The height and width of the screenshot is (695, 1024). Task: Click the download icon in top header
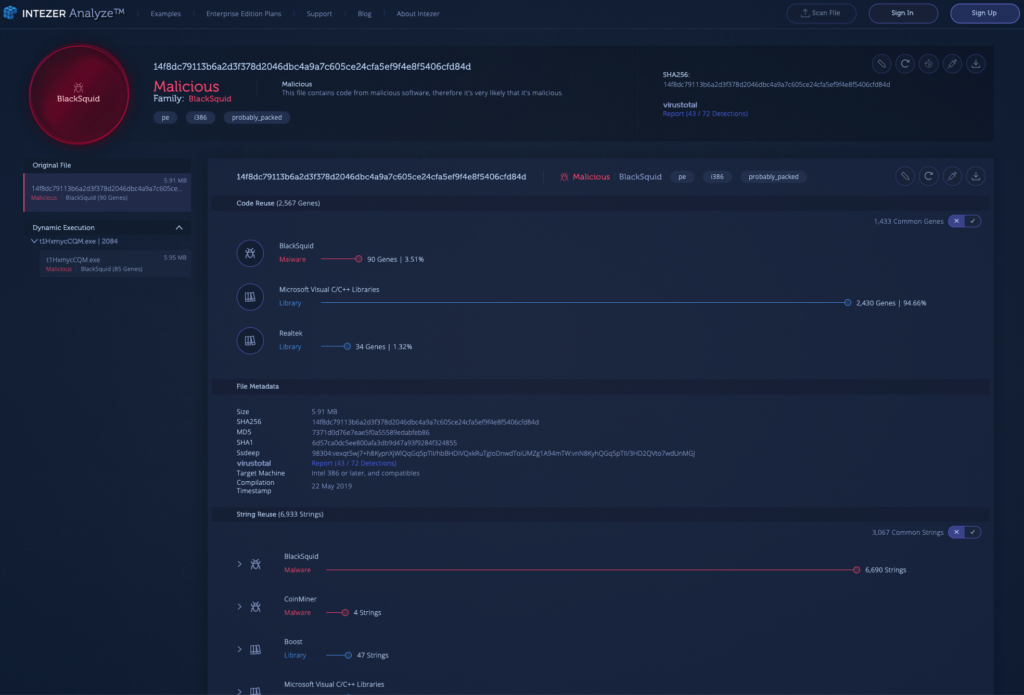(x=976, y=64)
